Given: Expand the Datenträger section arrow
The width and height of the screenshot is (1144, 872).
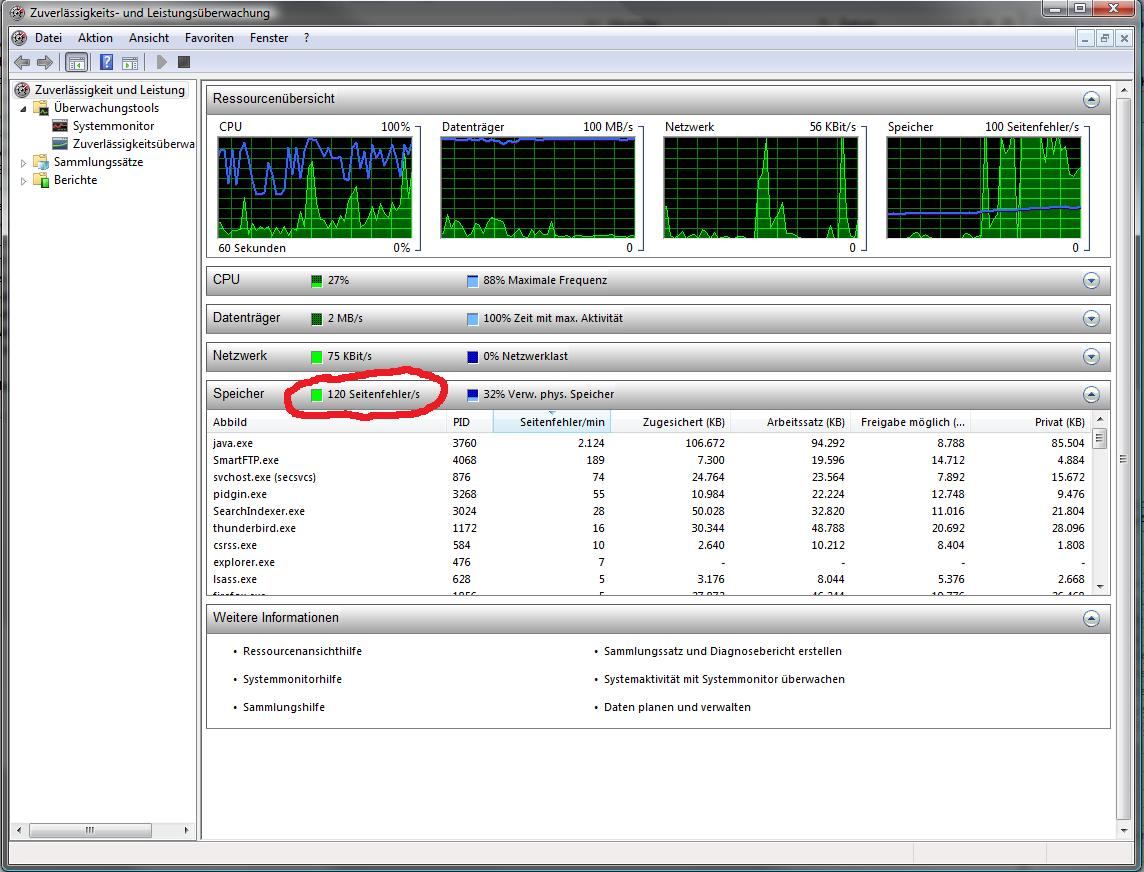Looking at the screenshot, I should [x=1091, y=319].
